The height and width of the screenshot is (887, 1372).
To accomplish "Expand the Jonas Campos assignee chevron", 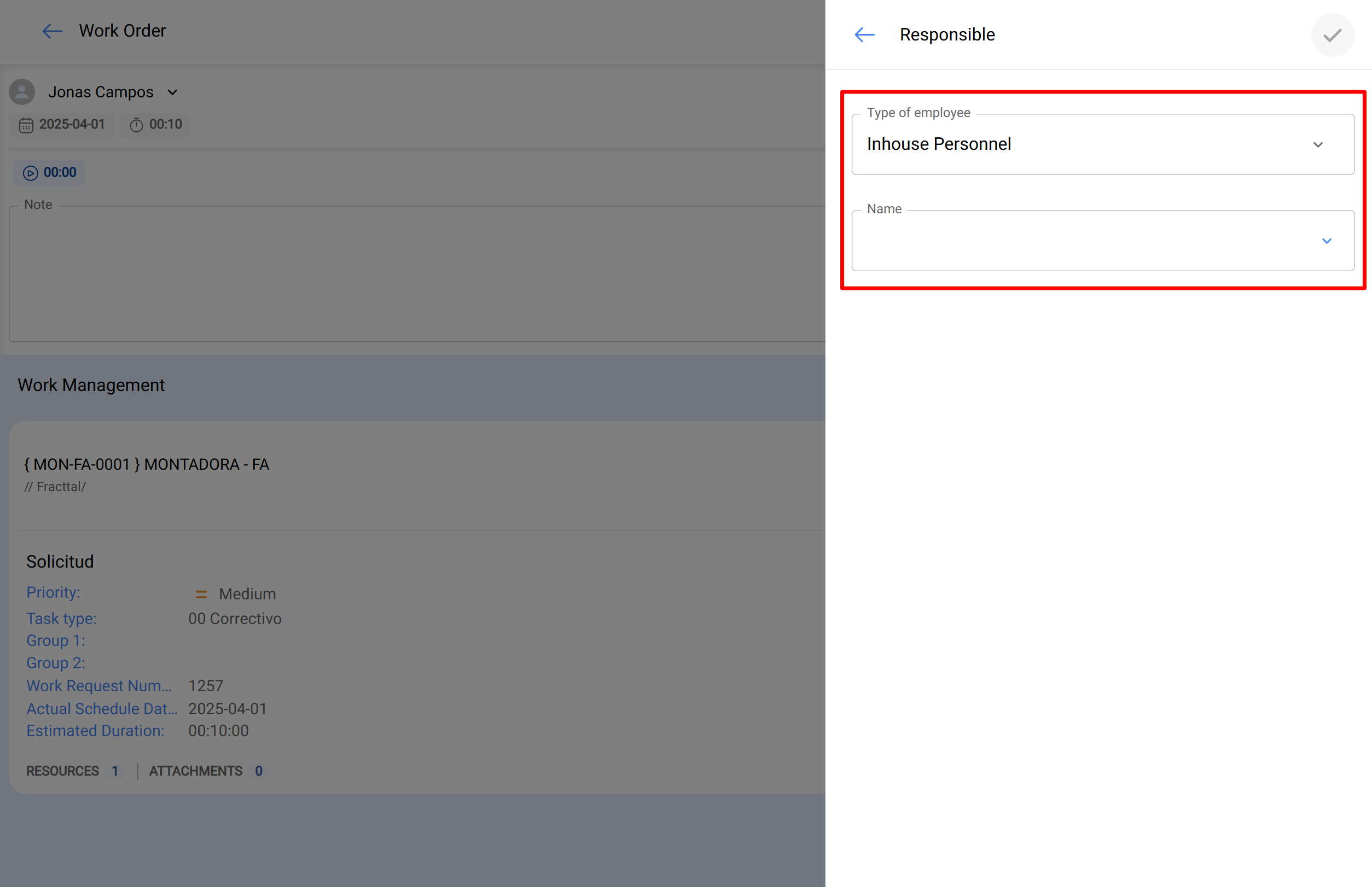I will (x=172, y=92).
